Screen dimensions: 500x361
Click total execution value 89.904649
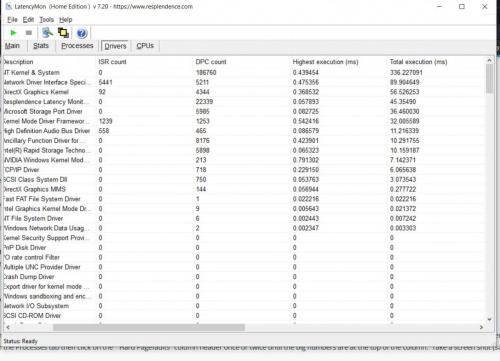[404, 82]
